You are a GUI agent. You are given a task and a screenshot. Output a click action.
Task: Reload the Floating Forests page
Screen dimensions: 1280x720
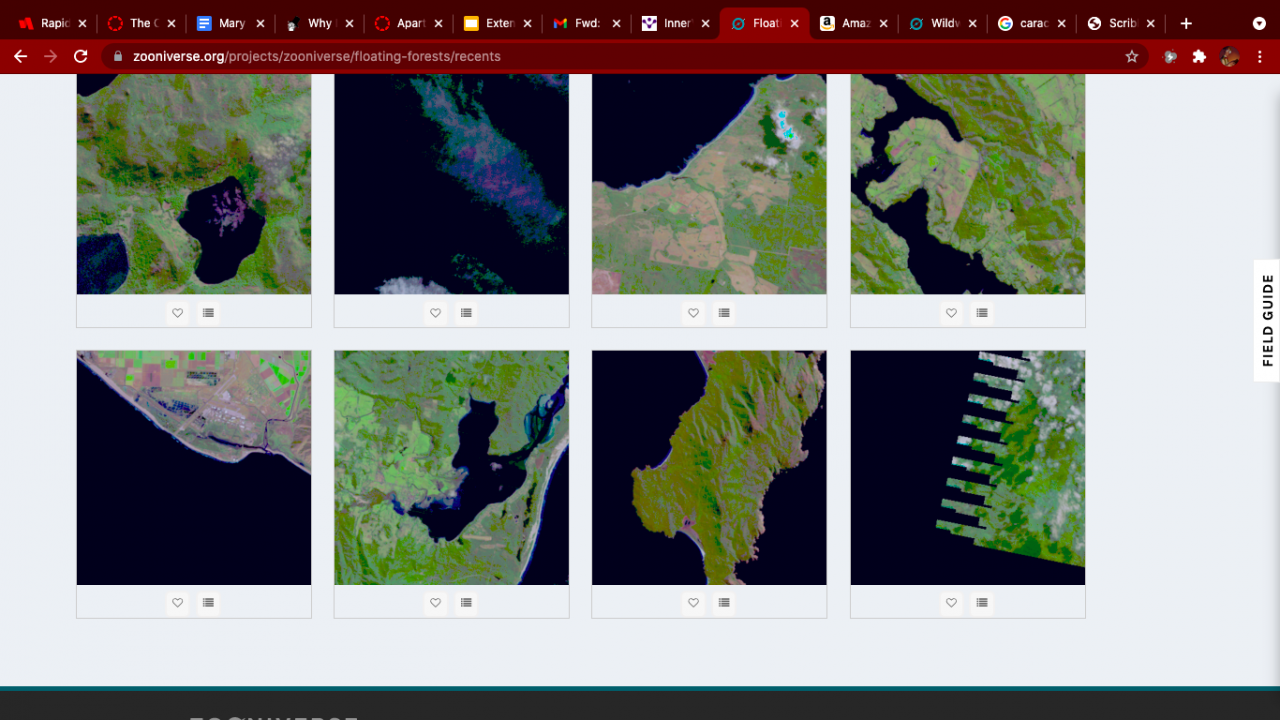coord(81,57)
